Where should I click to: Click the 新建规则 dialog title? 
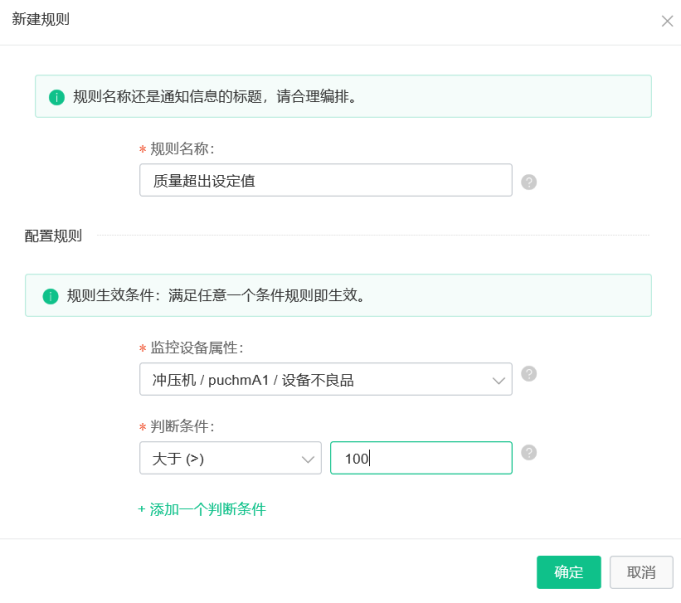click(40, 19)
